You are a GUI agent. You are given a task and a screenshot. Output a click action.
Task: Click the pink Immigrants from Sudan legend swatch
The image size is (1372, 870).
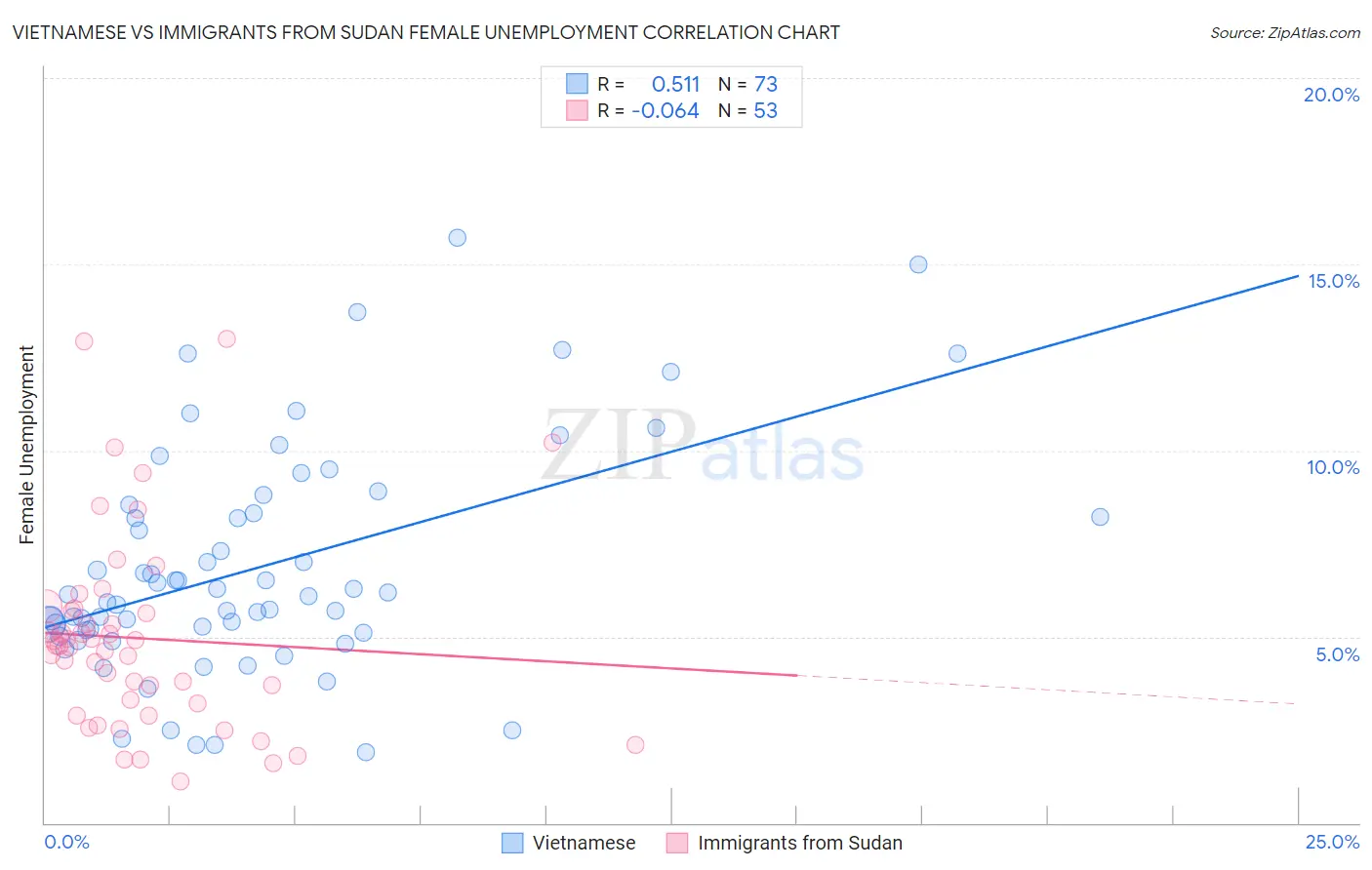[677, 843]
